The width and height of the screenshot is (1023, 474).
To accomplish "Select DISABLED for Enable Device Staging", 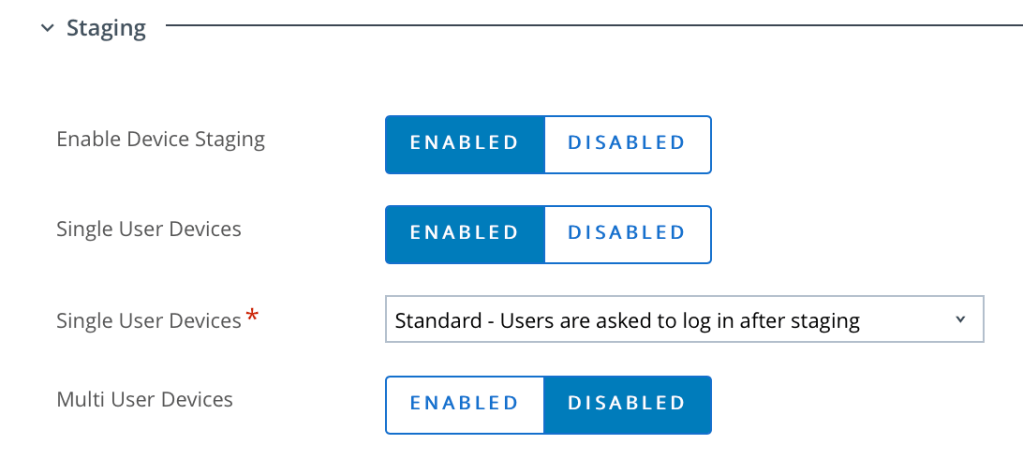I will (x=627, y=143).
